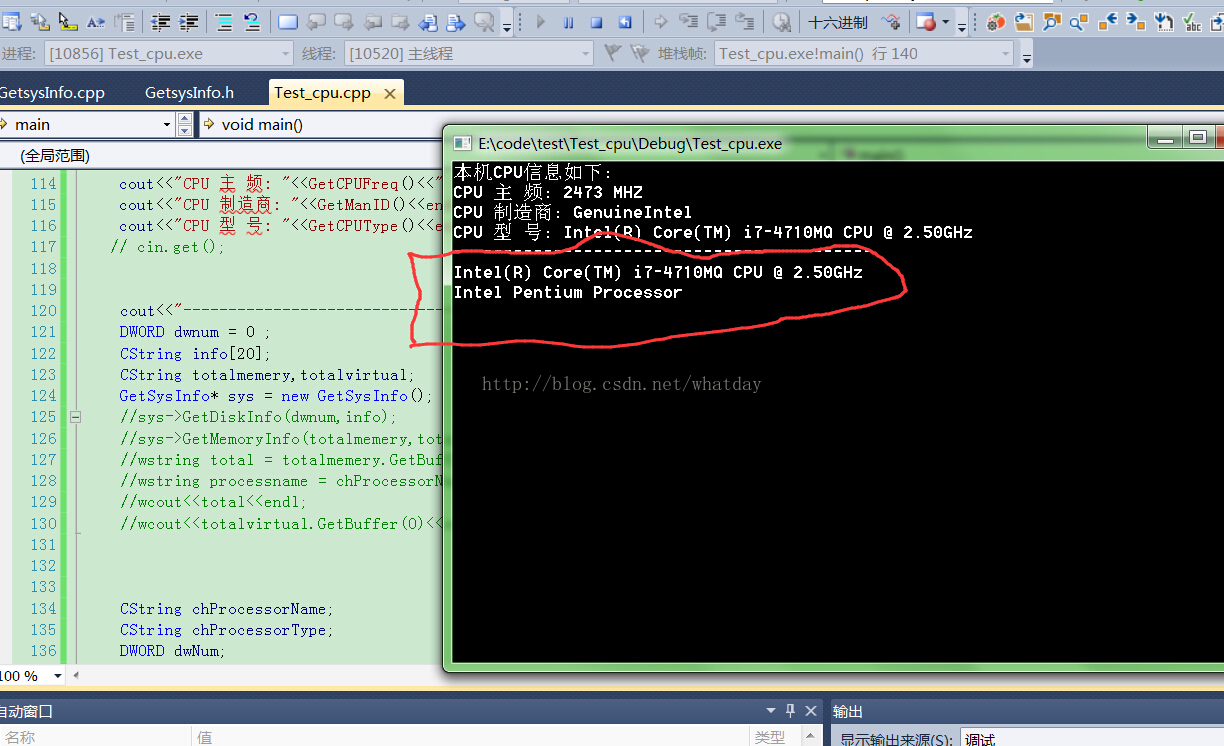Toggle hexadecimal display (十六进制)

click(x=838, y=22)
